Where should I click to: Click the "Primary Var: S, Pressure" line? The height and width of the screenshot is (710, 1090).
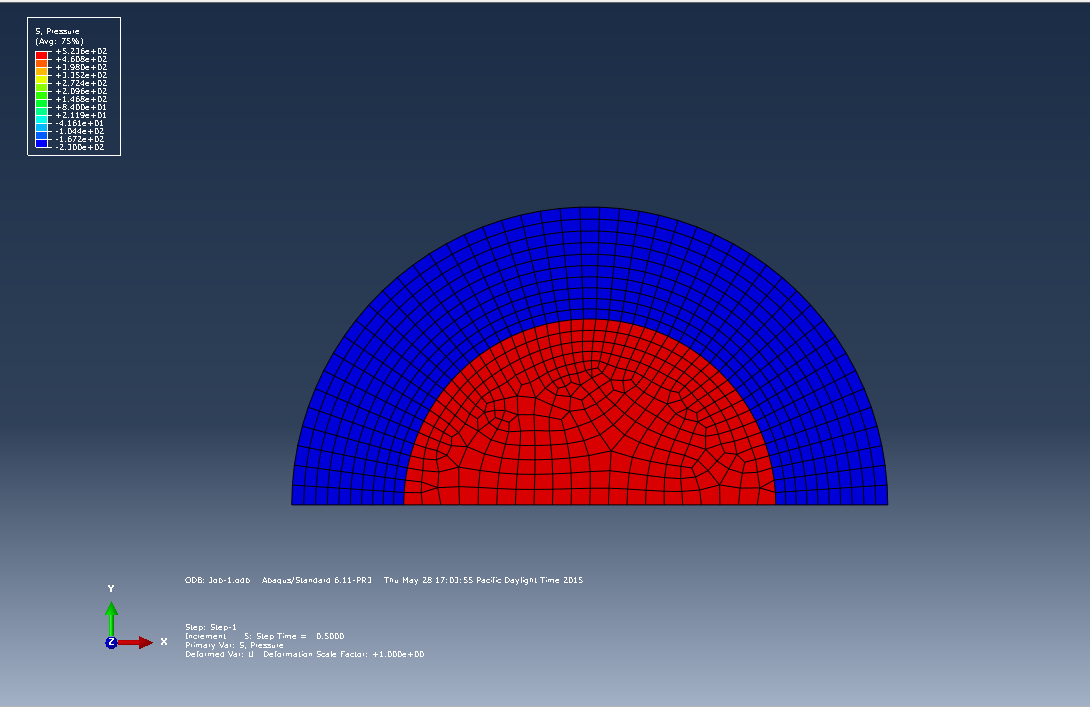tap(234, 645)
